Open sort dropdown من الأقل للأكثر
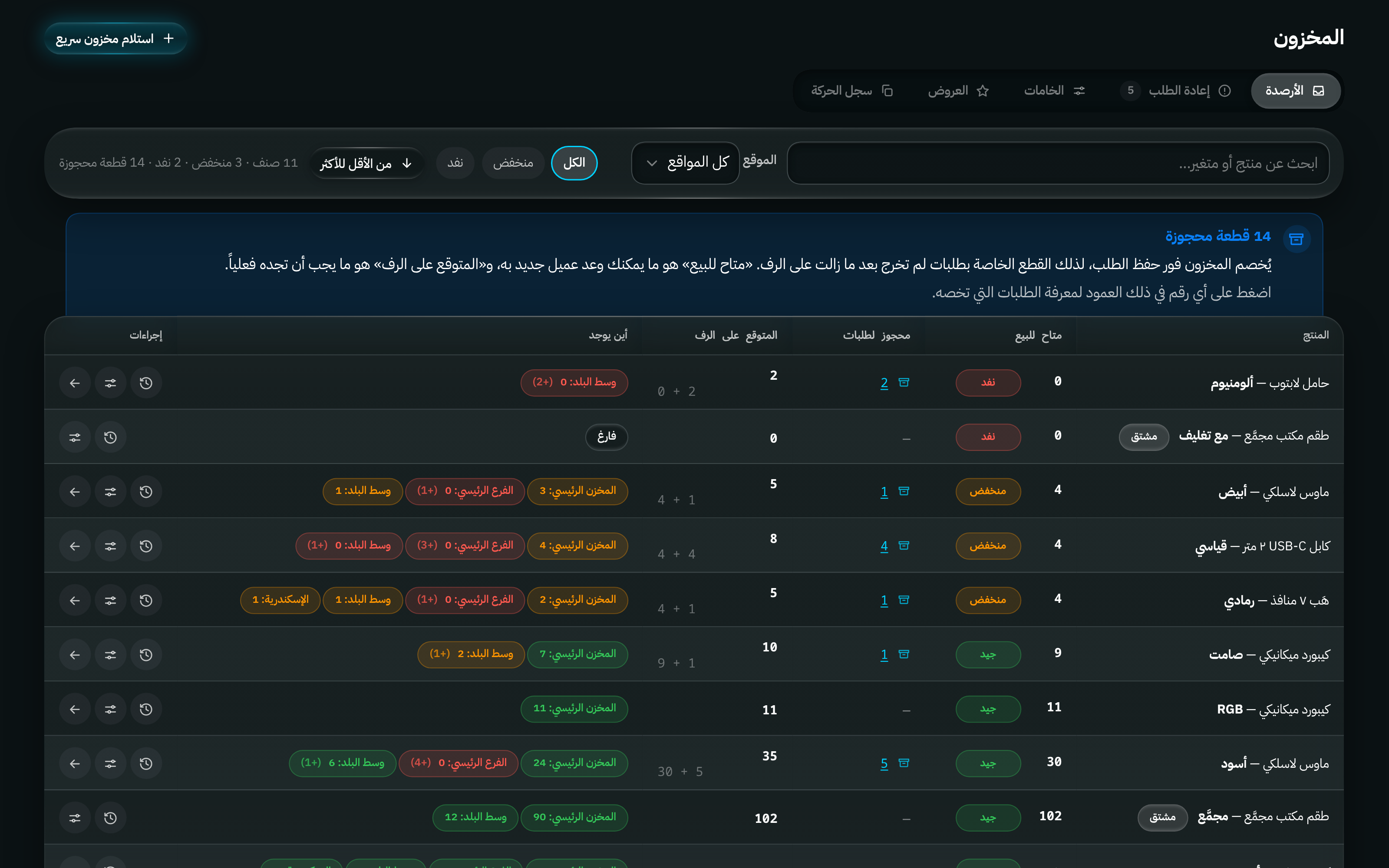This screenshot has width=1389, height=868. coord(366,163)
